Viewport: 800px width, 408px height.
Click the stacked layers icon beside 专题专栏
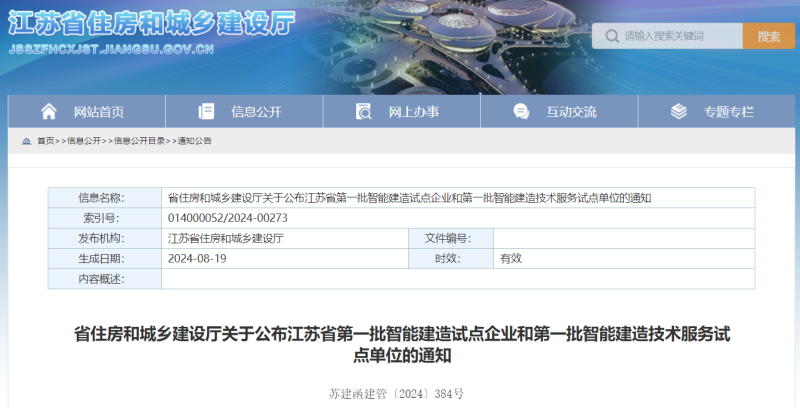click(679, 111)
